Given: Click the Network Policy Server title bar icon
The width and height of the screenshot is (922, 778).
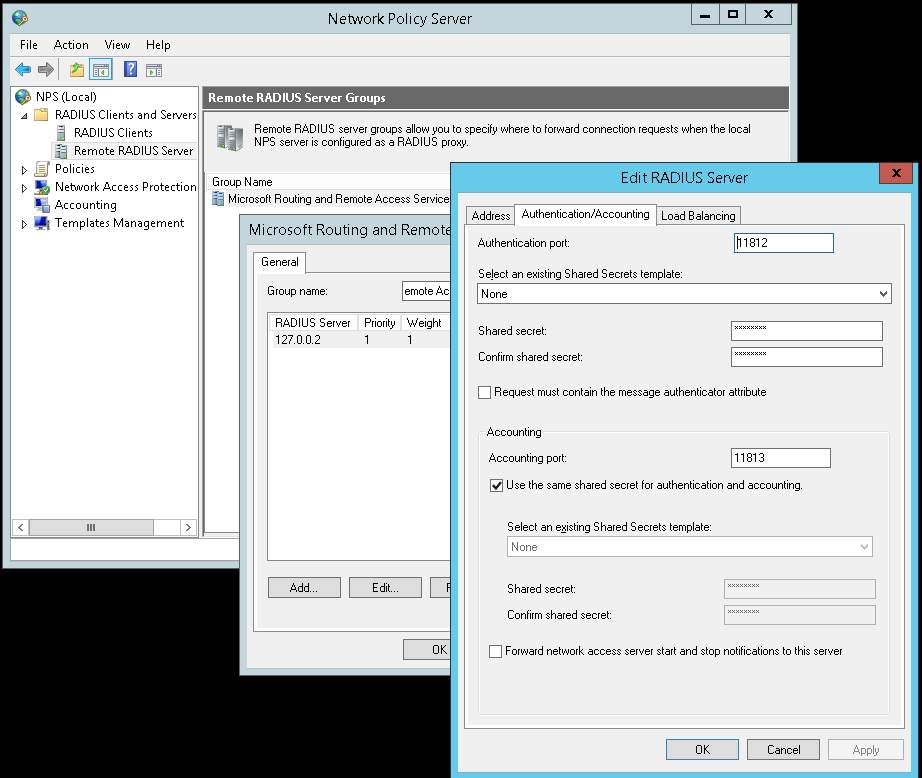Looking at the screenshot, I should point(19,18).
